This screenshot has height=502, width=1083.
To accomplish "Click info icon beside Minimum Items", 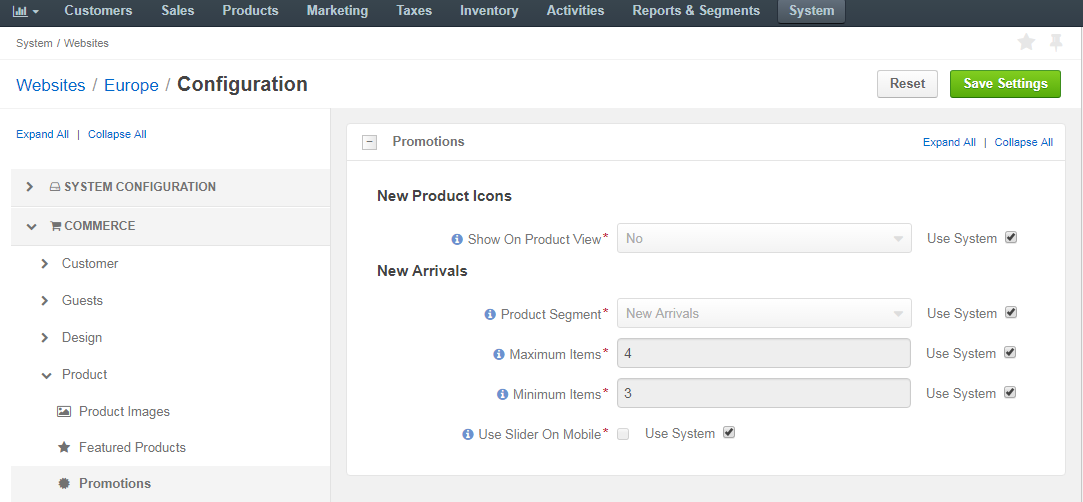I will [x=502, y=394].
